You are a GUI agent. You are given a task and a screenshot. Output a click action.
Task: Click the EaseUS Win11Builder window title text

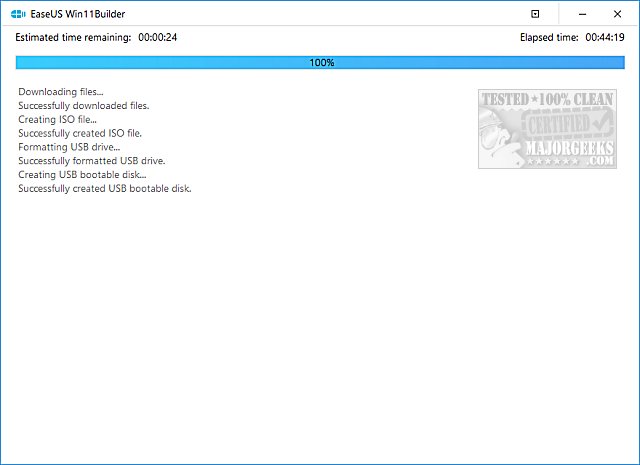click(x=78, y=14)
